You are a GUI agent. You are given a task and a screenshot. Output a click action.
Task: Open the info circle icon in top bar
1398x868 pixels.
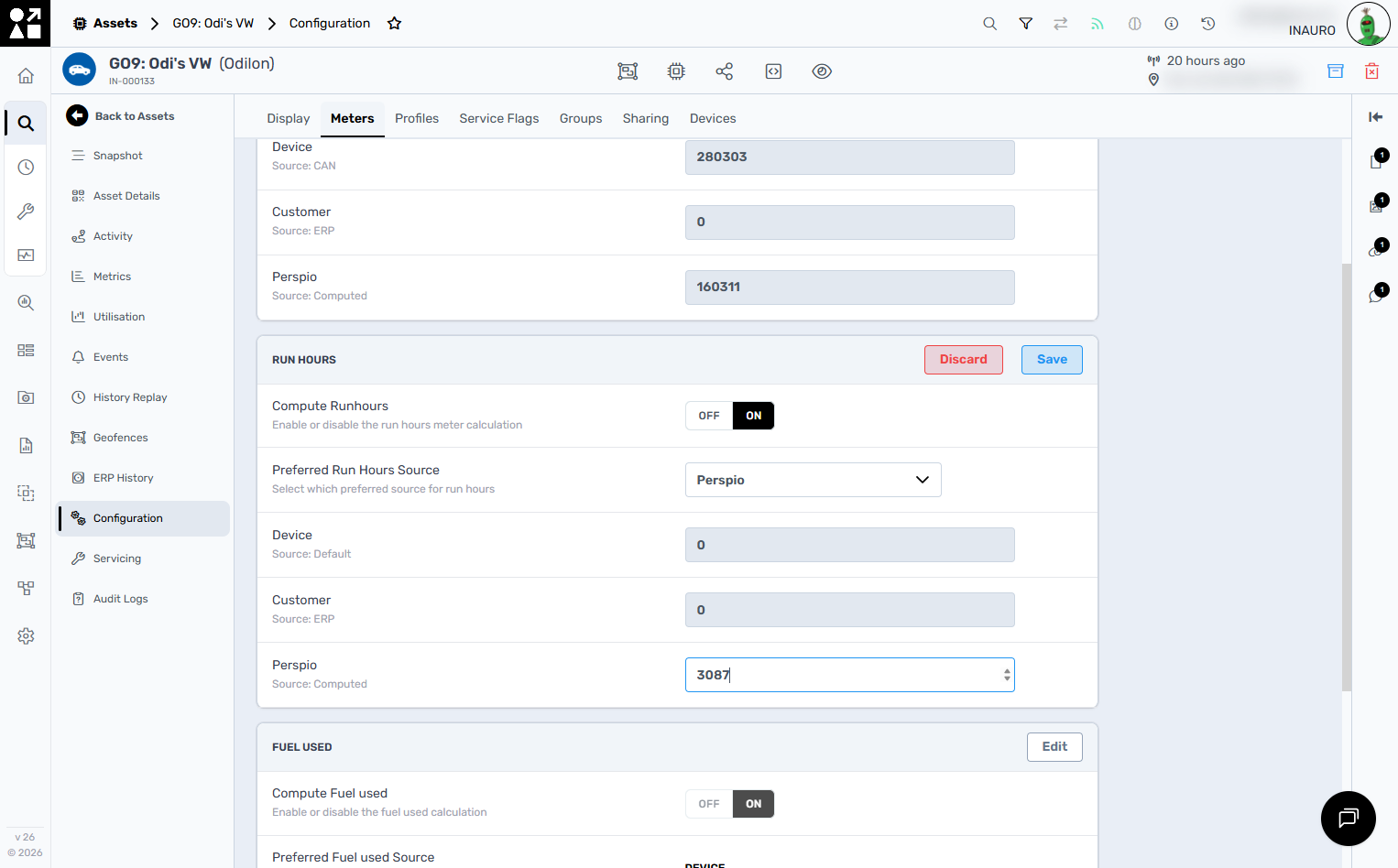click(x=1171, y=24)
